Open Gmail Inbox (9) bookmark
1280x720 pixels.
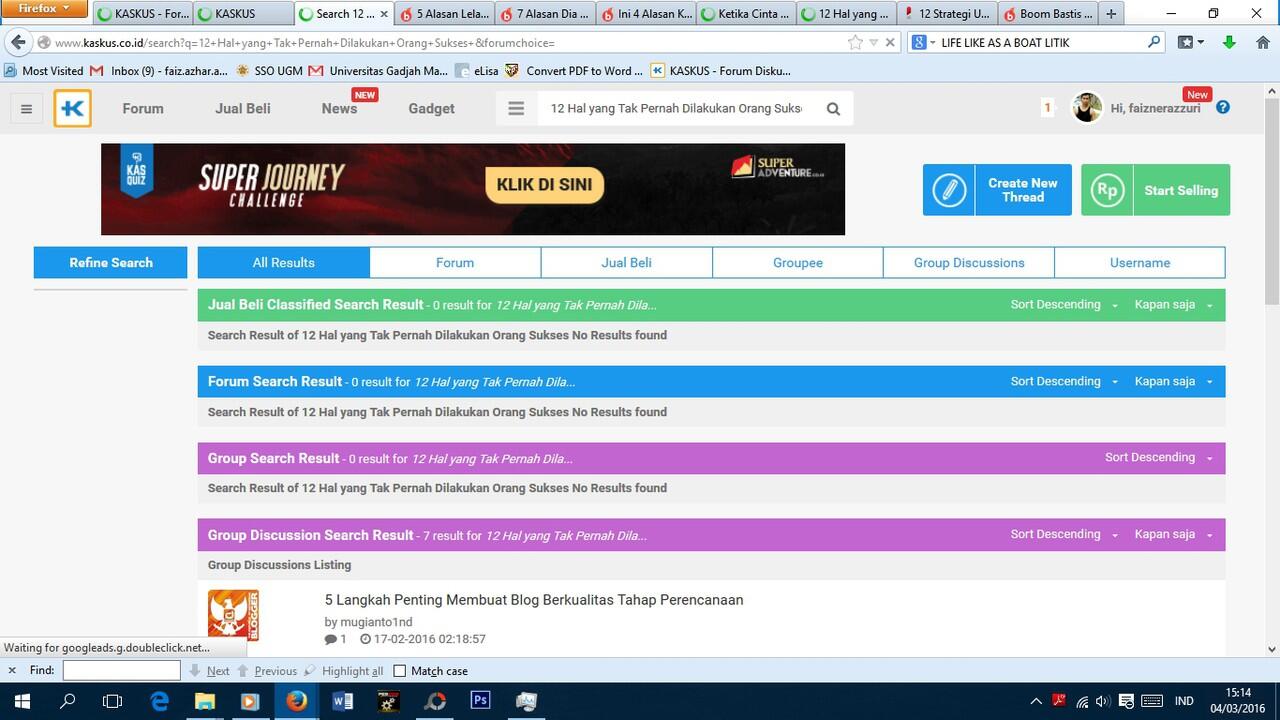(x=159, y=71)
